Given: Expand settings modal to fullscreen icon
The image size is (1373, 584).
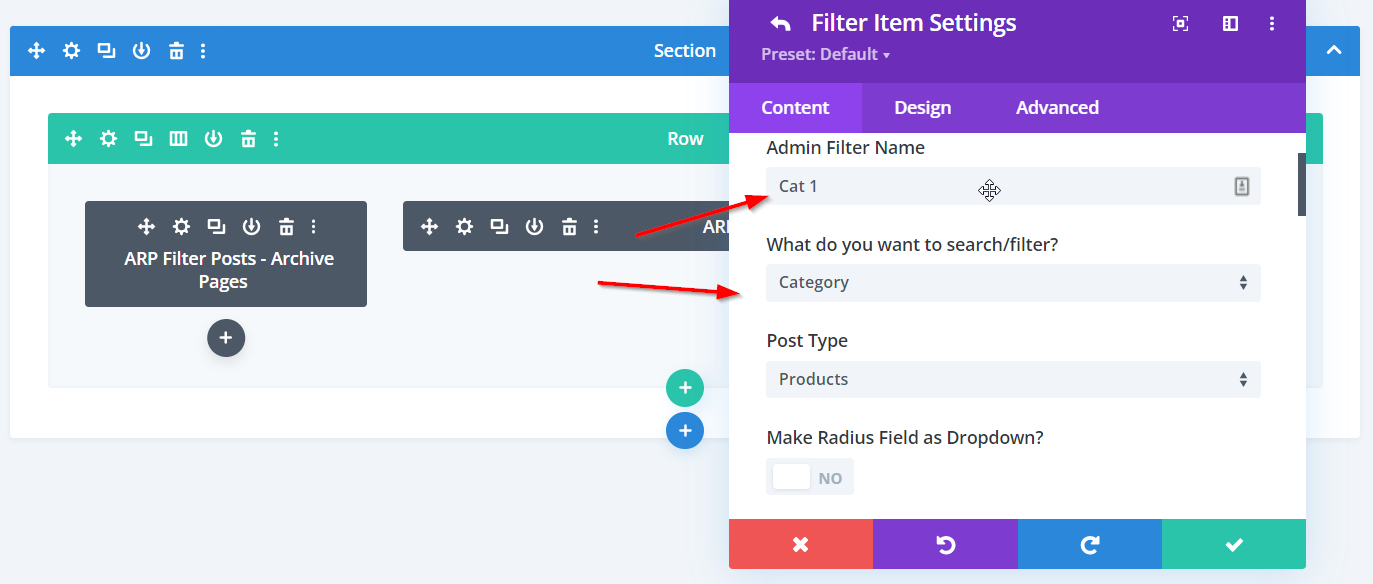Looking at the screenshot, I should [x=1180, y=24].
